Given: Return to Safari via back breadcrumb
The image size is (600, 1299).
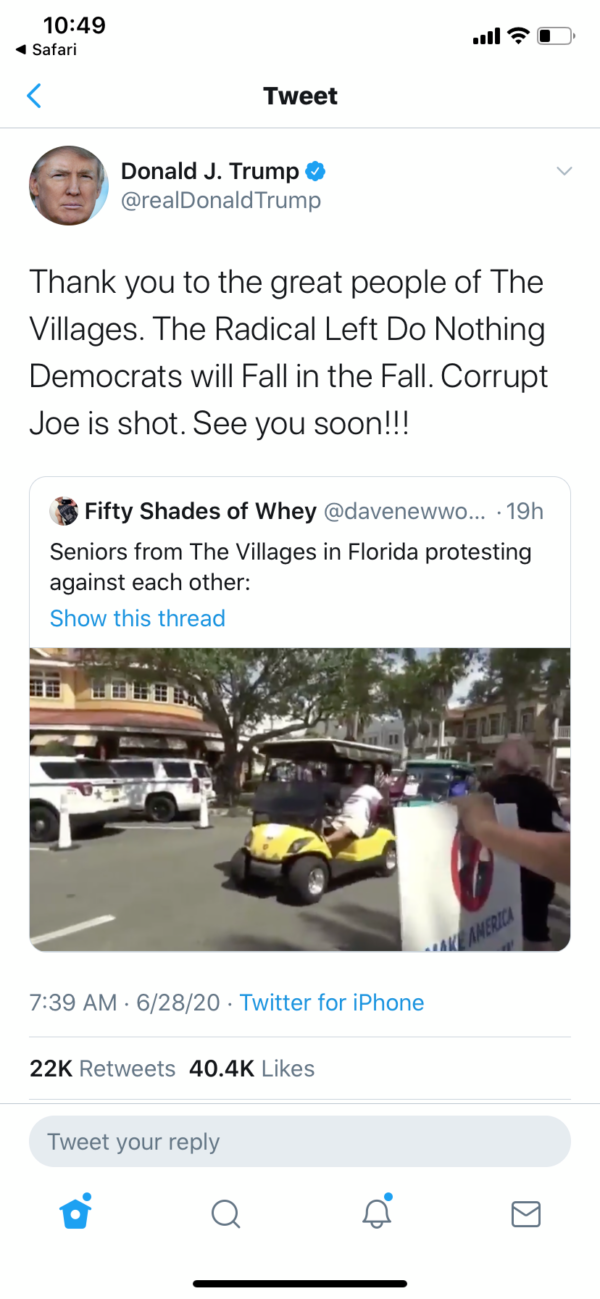Looking at the screenshot, I should coord(46,49).
